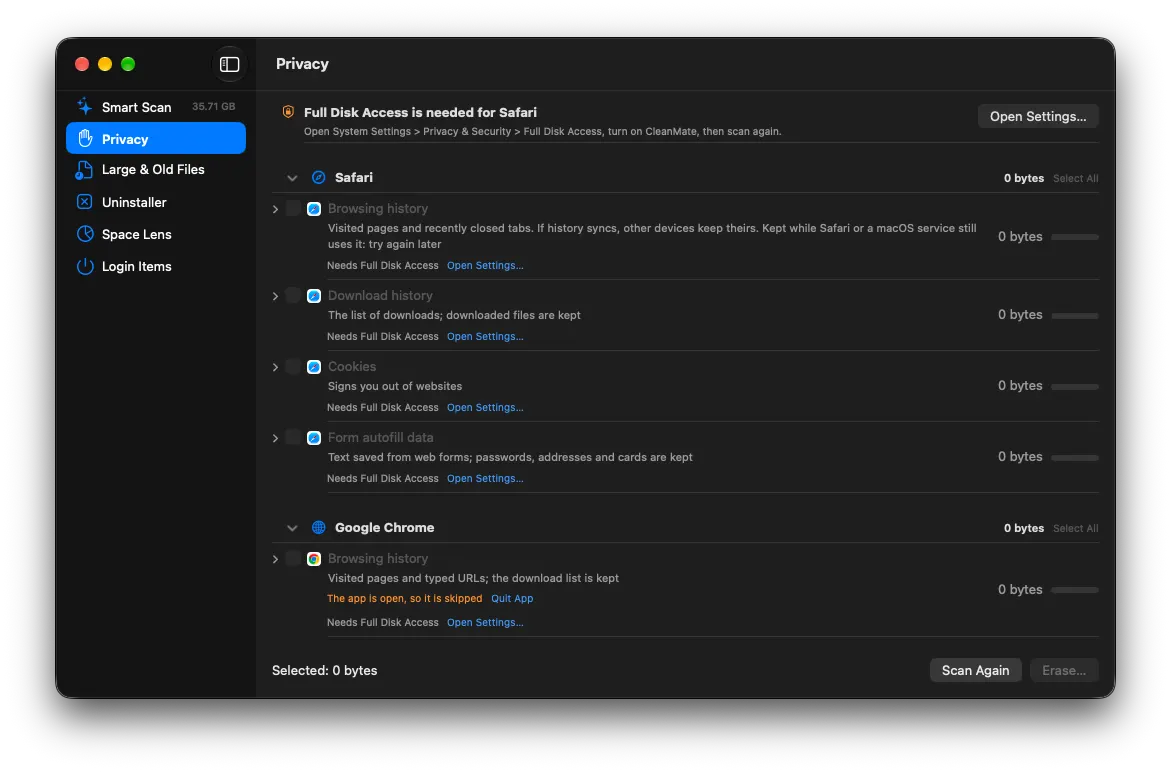Click the Safari compass section icon

coord(319,178)
